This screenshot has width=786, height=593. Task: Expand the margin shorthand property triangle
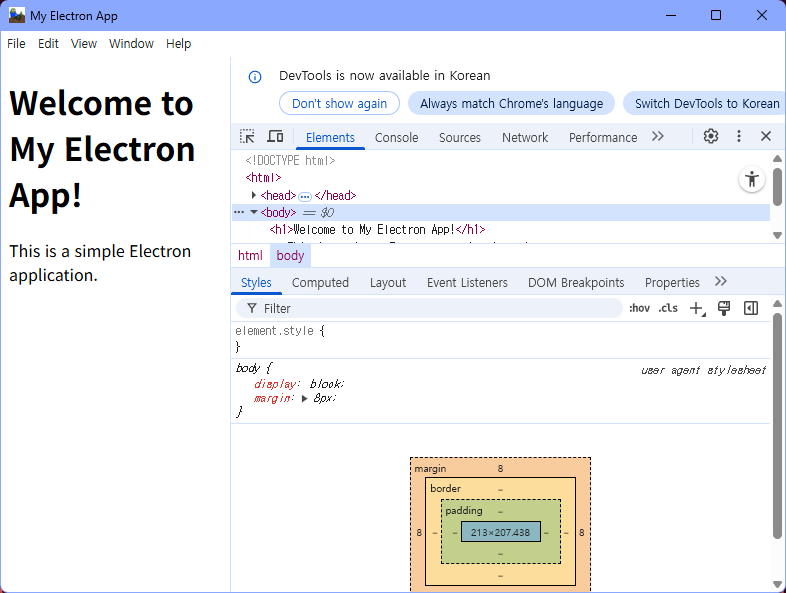tap(305, 398)
